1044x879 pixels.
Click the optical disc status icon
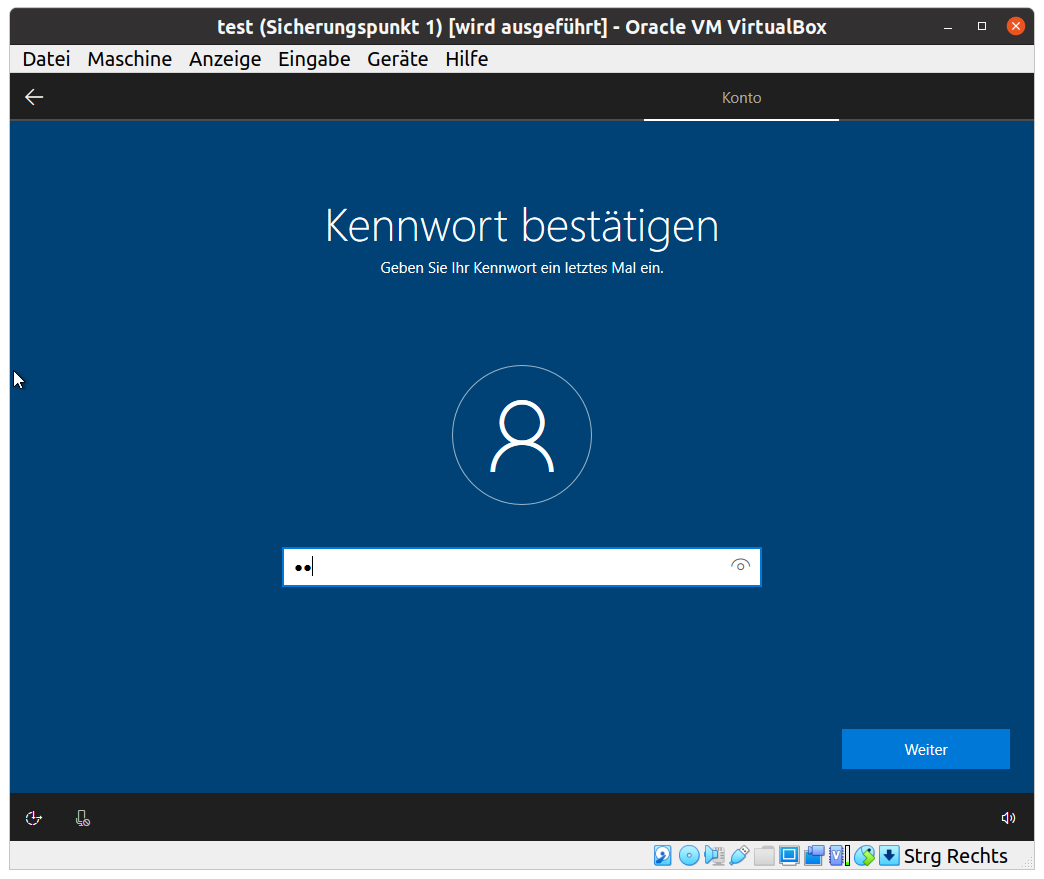coord(689,855)
